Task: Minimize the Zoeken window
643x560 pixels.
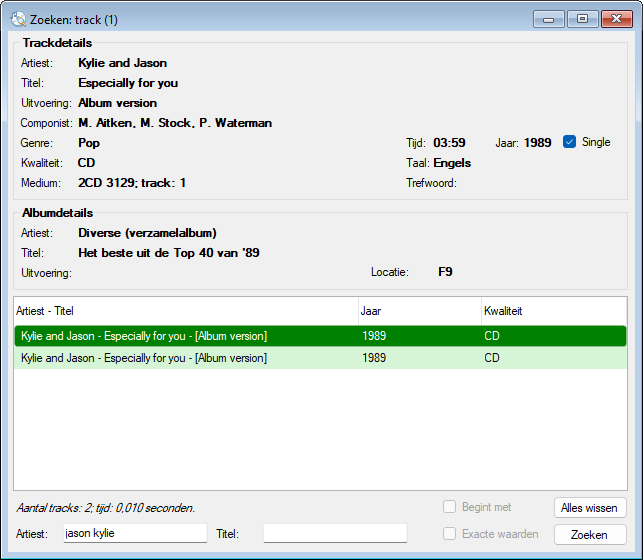Action: (549, 19)
